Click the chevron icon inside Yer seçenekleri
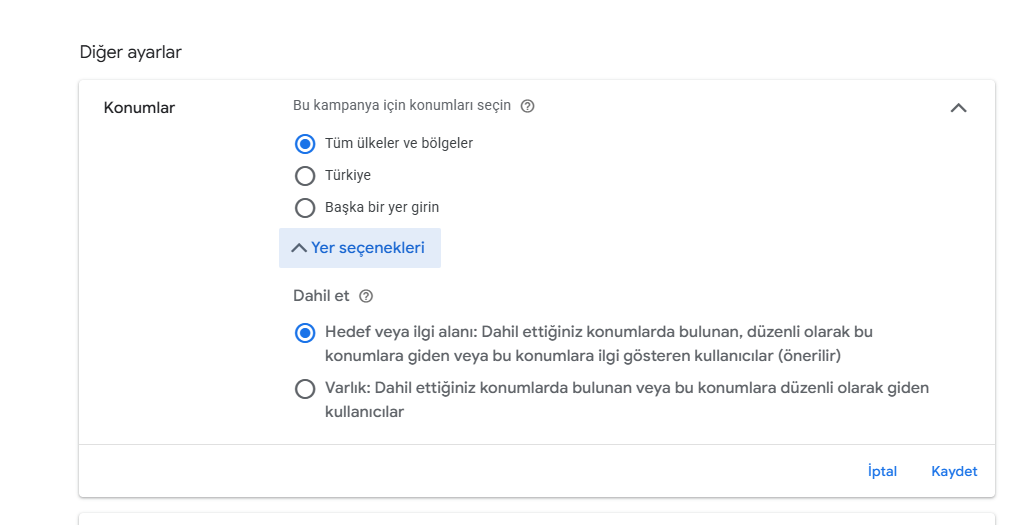The width and height of the screenshot is (1029, 525). click(x=299, y=248)
